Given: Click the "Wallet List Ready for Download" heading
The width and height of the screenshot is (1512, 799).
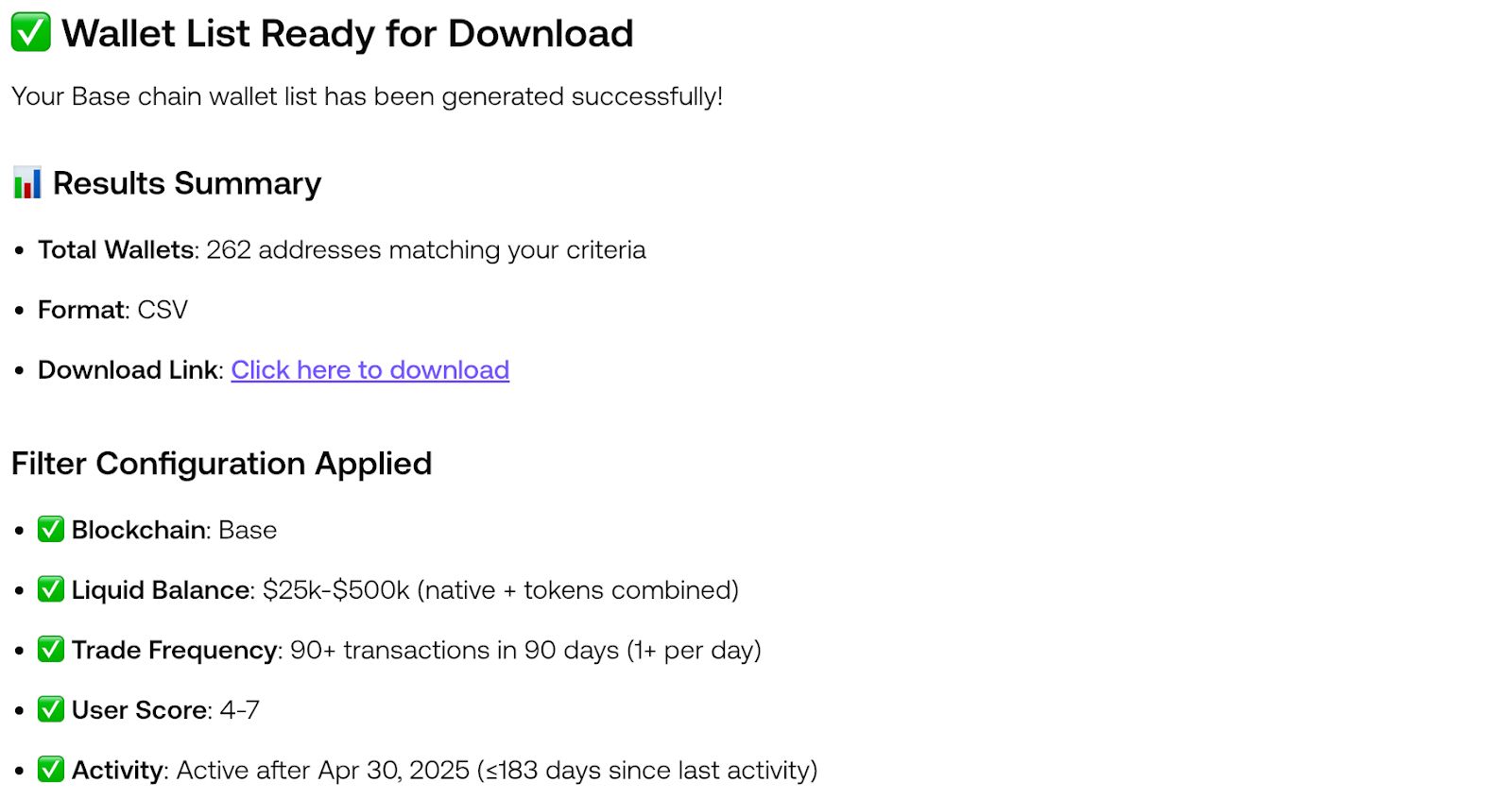Looking at the screenshot, I should point(347,34).
